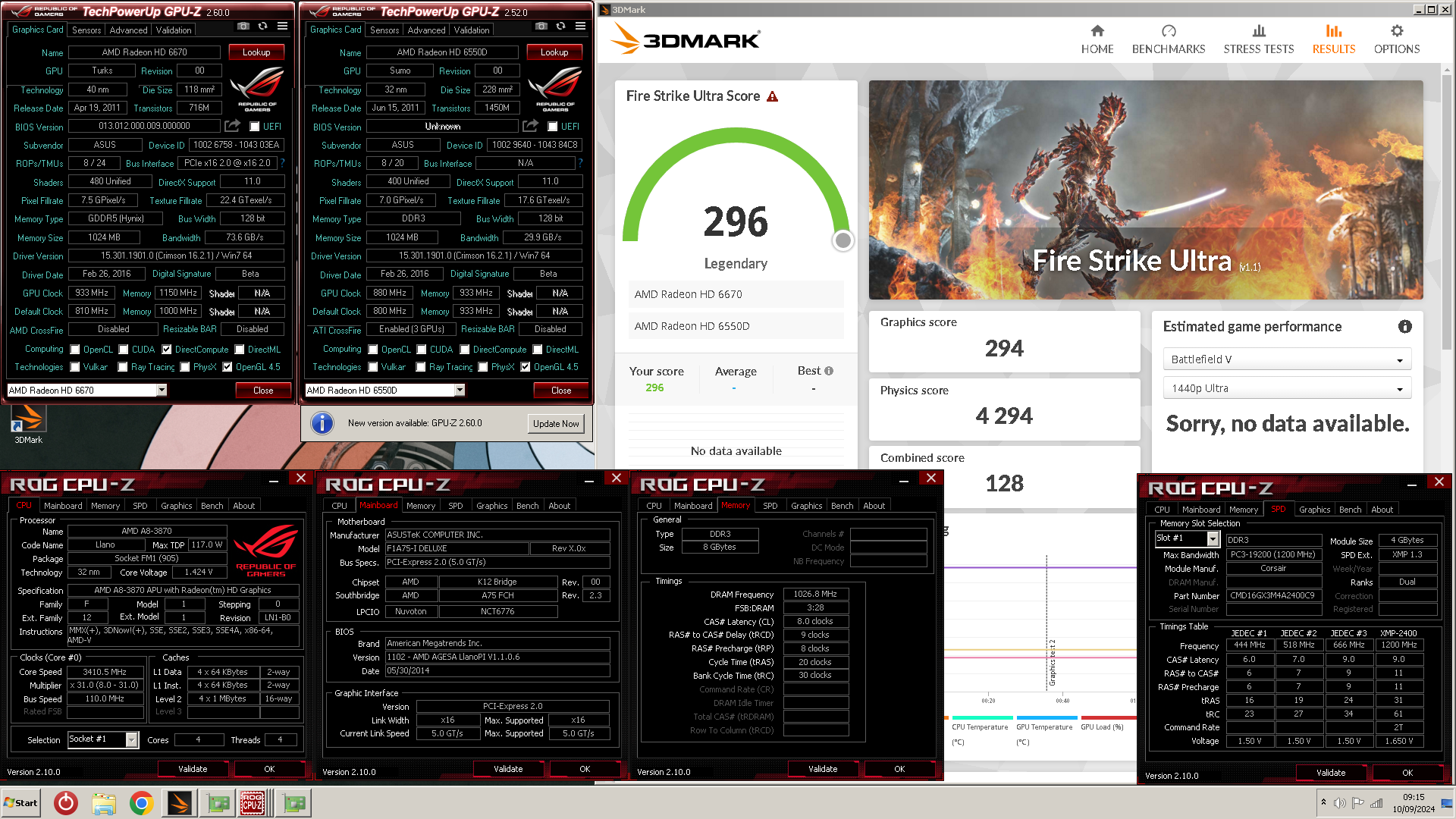The width and height of the screenshot is (1456, 819).
Task: Open OPTIONS gear in 3DMark
Action: (x=1397, y=39)
